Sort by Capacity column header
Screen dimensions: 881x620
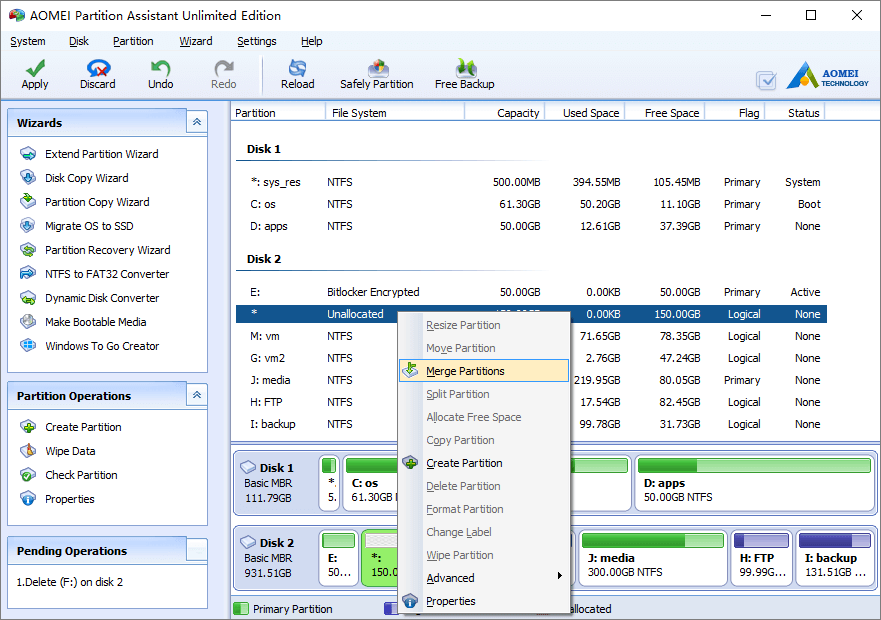point(505,112)
